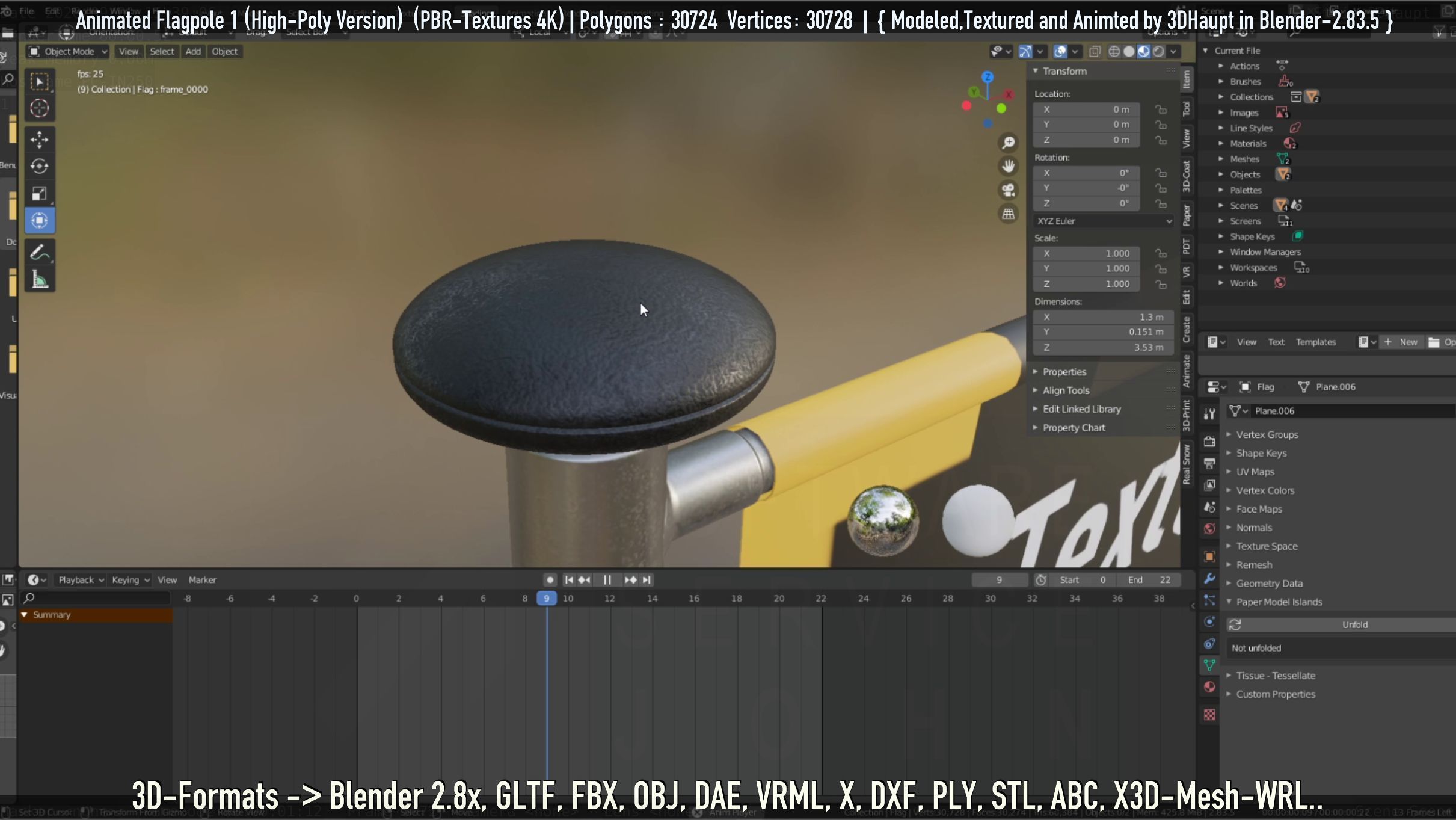This screenshot has width=1456, height=820.
Task: Open the Object Mode dropdown
Action: 67,52
